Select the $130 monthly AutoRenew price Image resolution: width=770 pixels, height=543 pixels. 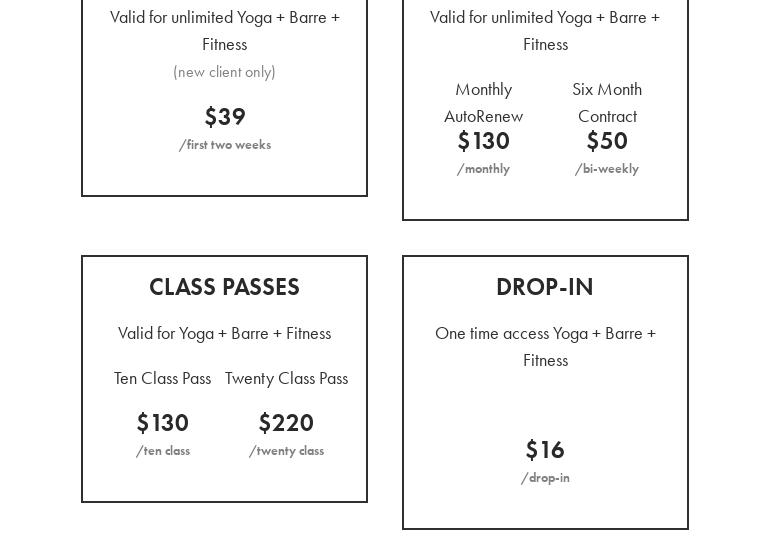tap(484, 141)
